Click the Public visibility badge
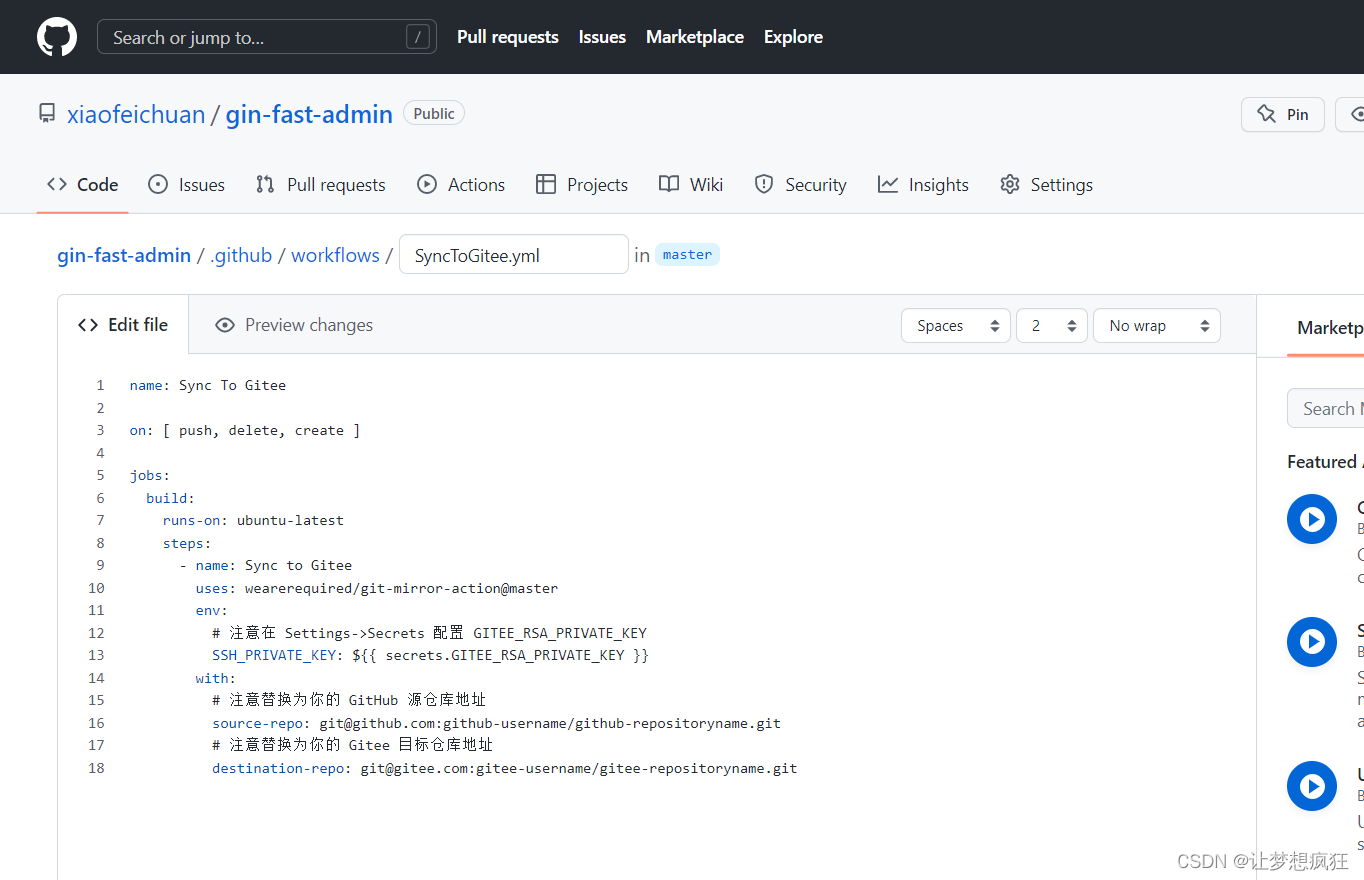Viewport: 1364px width, 880px height. [x=434, y=113]
